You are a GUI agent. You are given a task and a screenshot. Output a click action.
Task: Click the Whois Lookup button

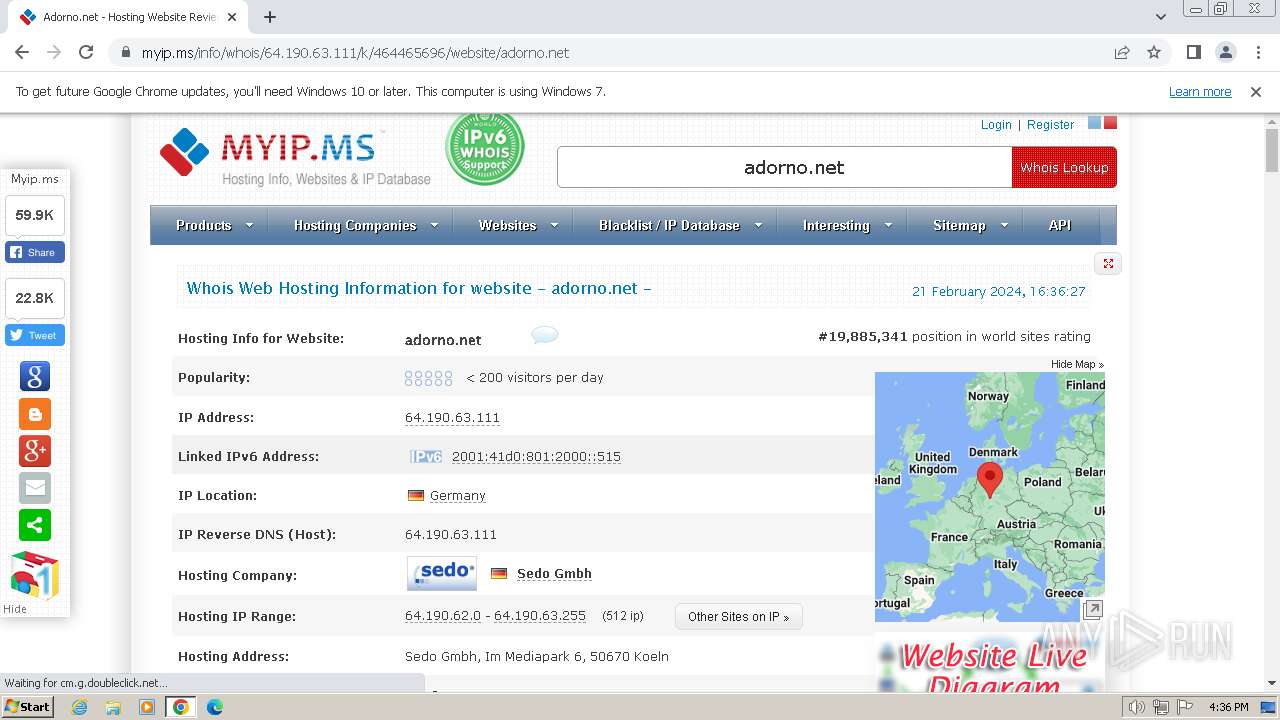tap(1064, 167)
